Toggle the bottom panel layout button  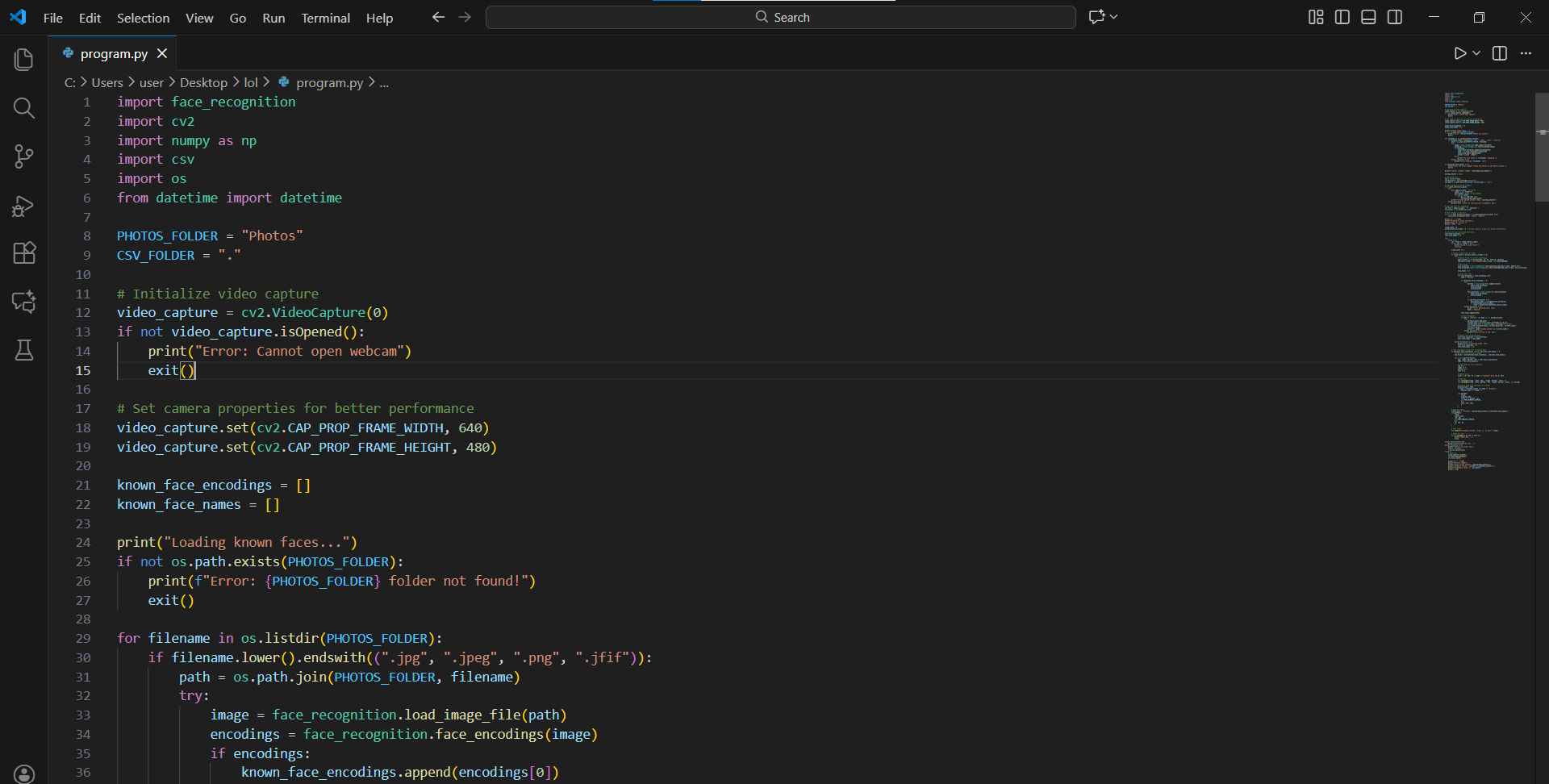point(1368,17)
